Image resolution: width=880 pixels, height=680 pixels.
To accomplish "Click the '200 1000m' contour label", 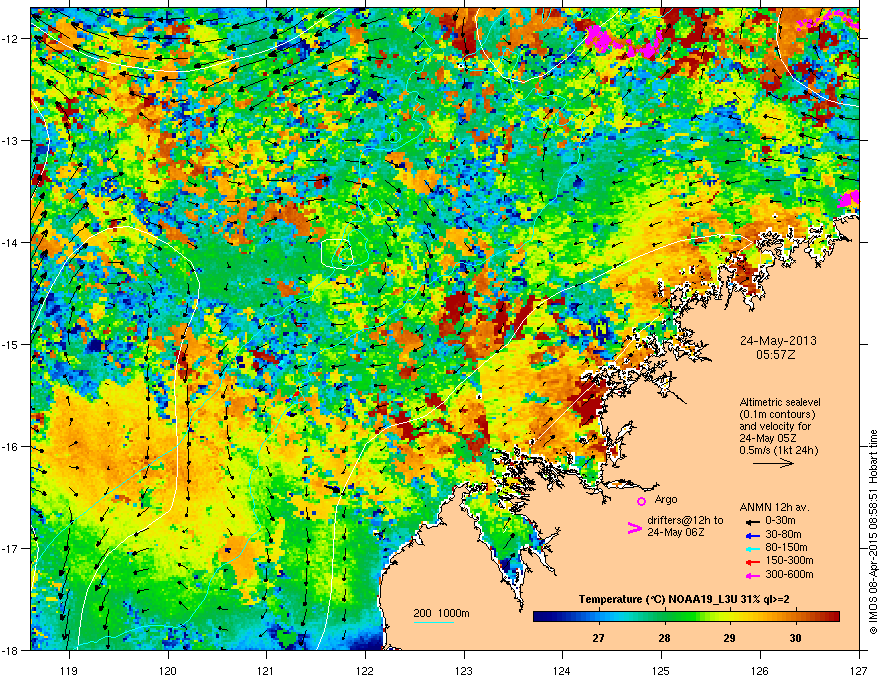I will click(441, 613).
